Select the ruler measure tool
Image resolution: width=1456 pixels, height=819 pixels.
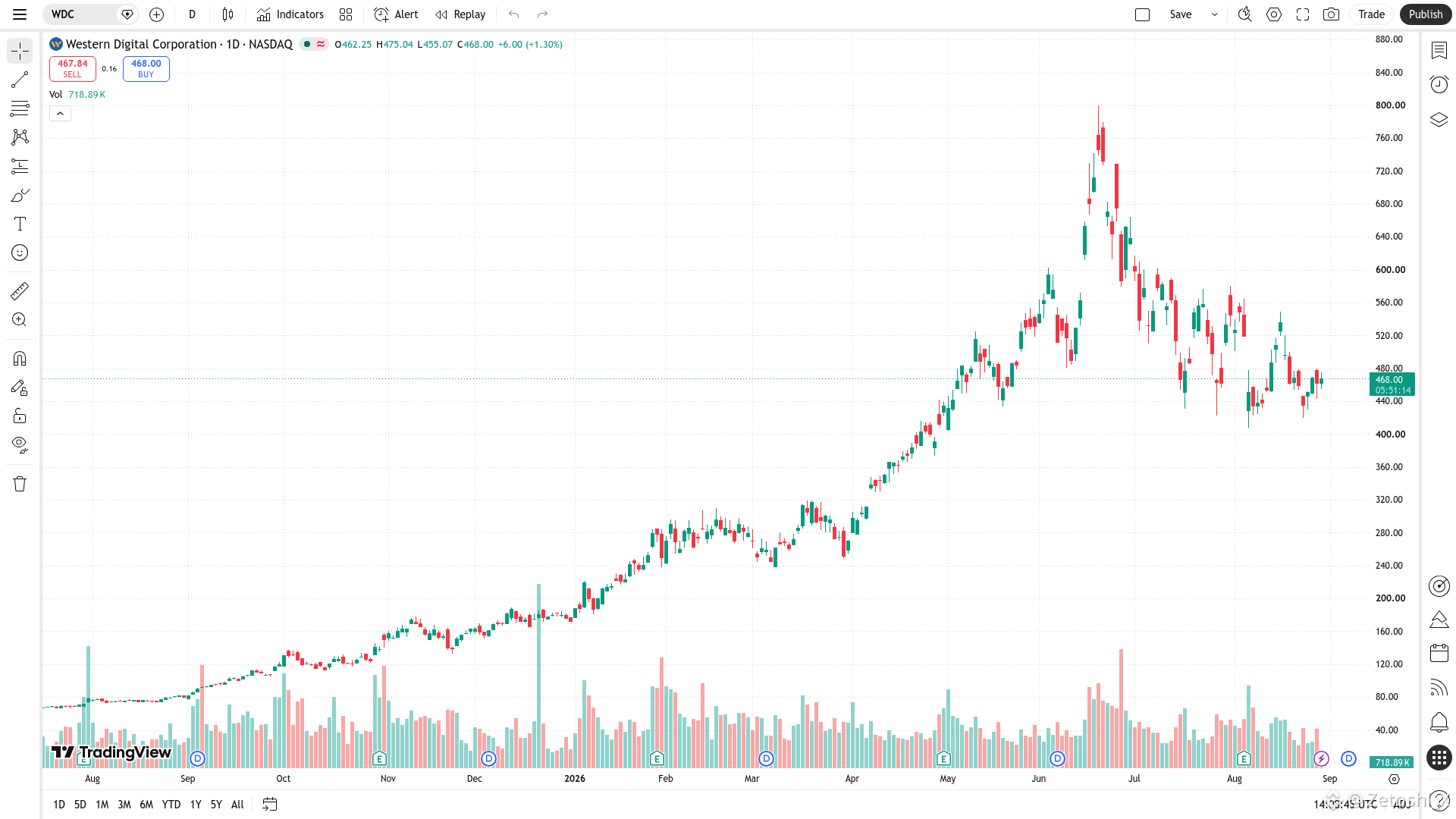(x=20, y=291)
